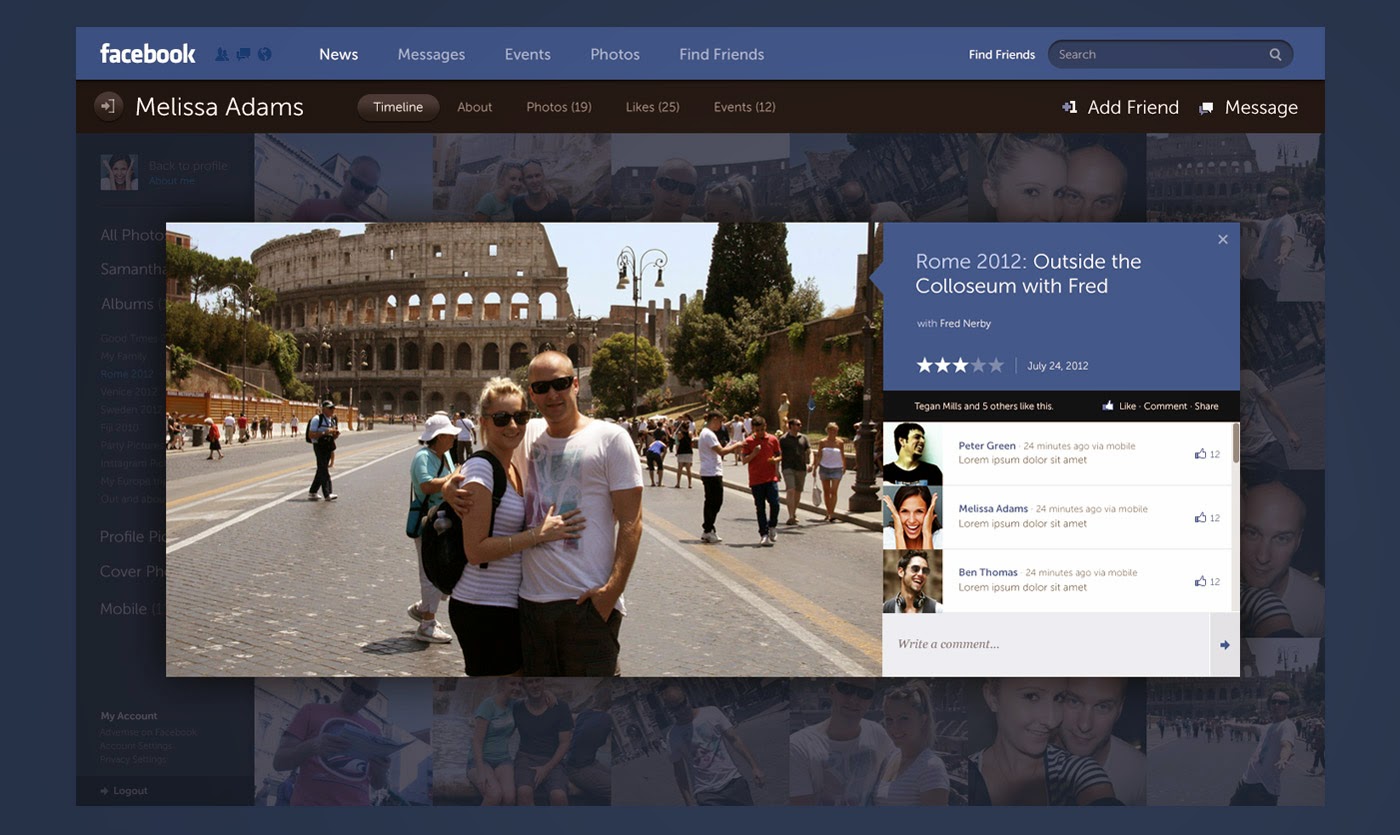
Task: Open the globe notifications icon
Action: (x=265, y=54)
